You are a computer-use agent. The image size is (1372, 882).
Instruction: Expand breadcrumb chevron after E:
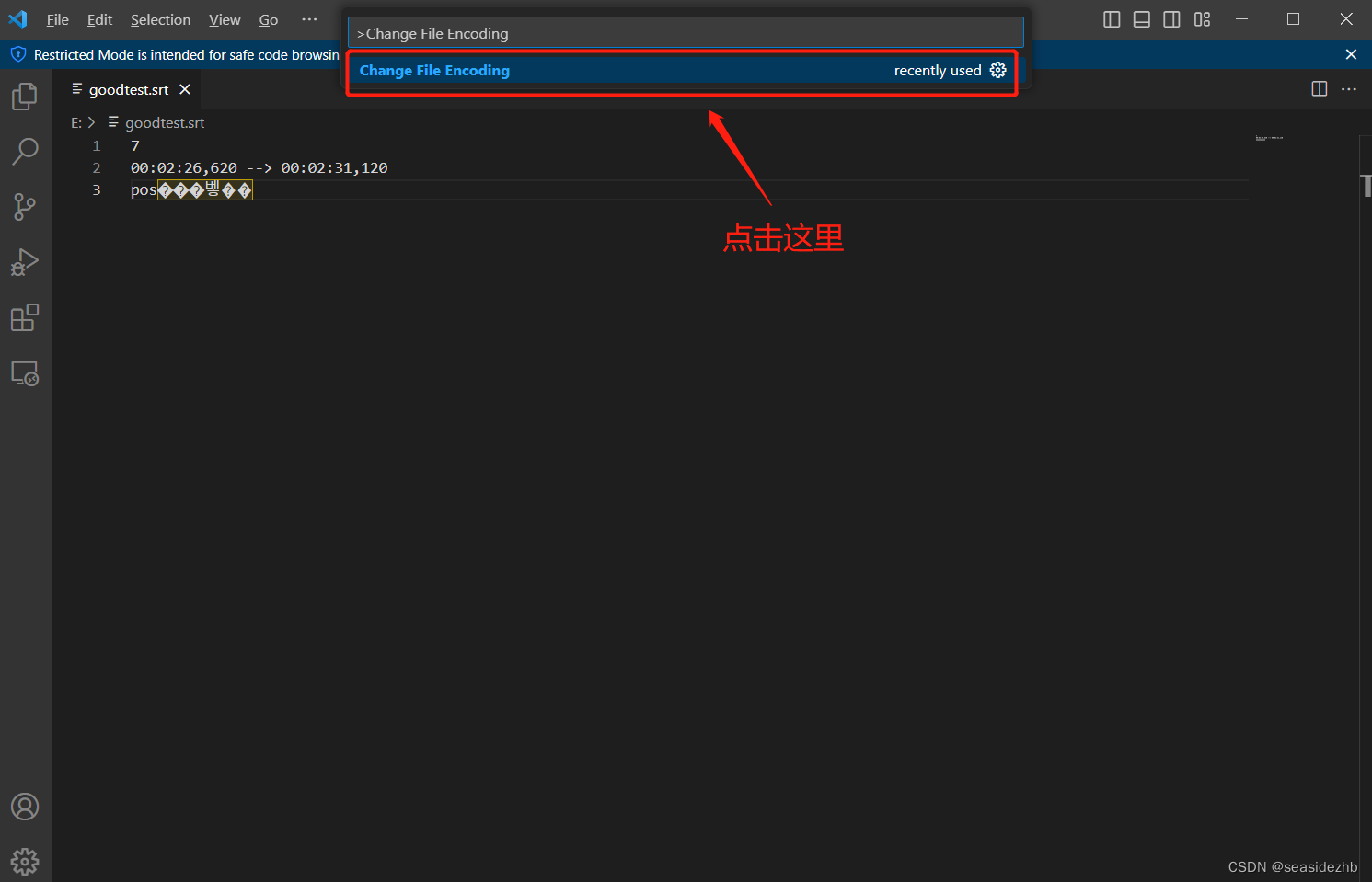91,122
